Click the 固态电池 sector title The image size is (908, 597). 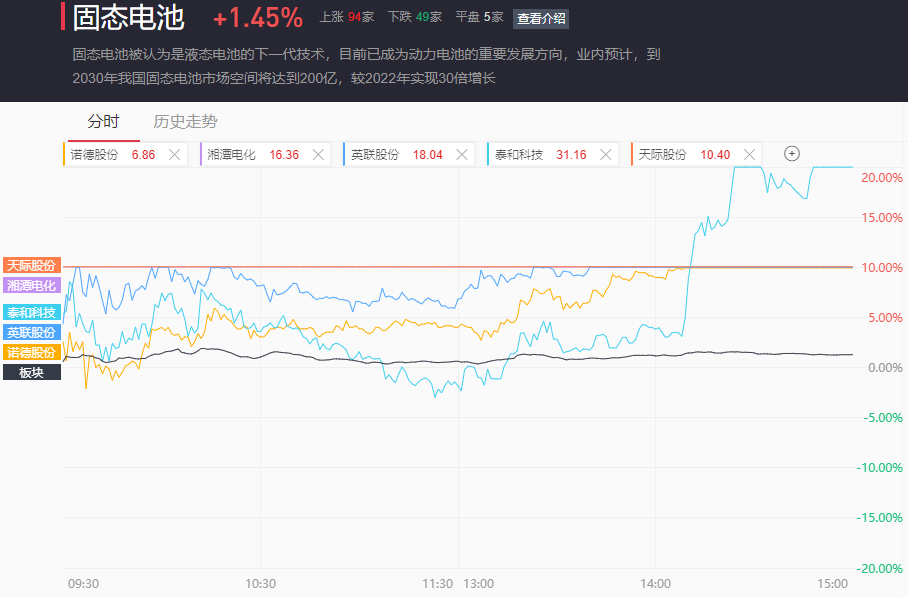129,17
